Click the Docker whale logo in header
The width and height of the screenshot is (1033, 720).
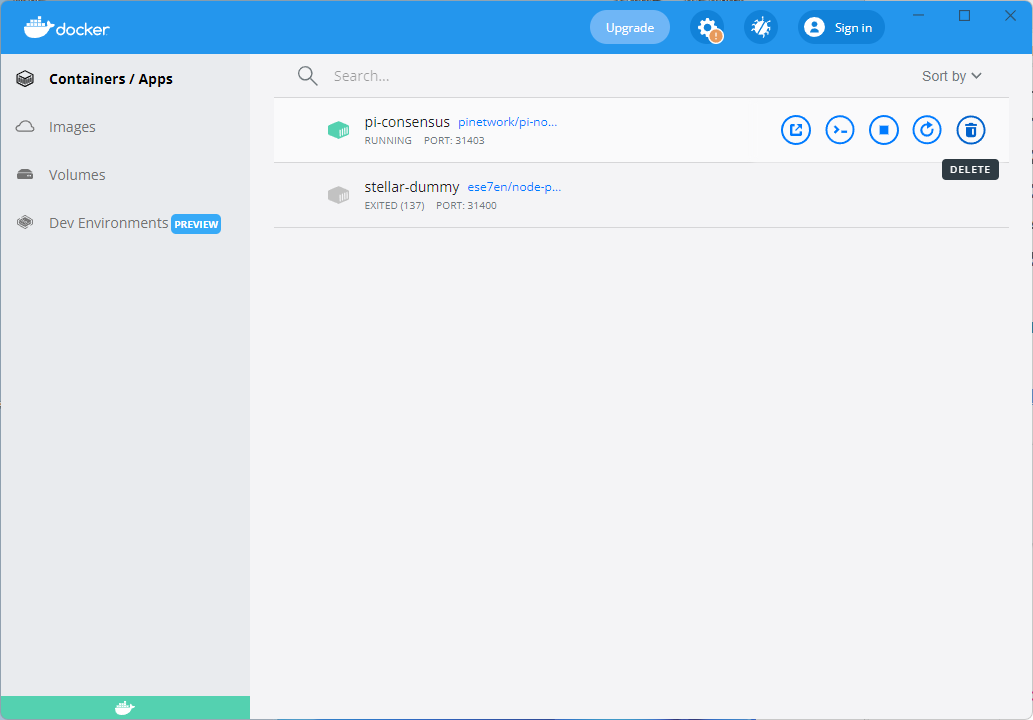pos(67,28)
